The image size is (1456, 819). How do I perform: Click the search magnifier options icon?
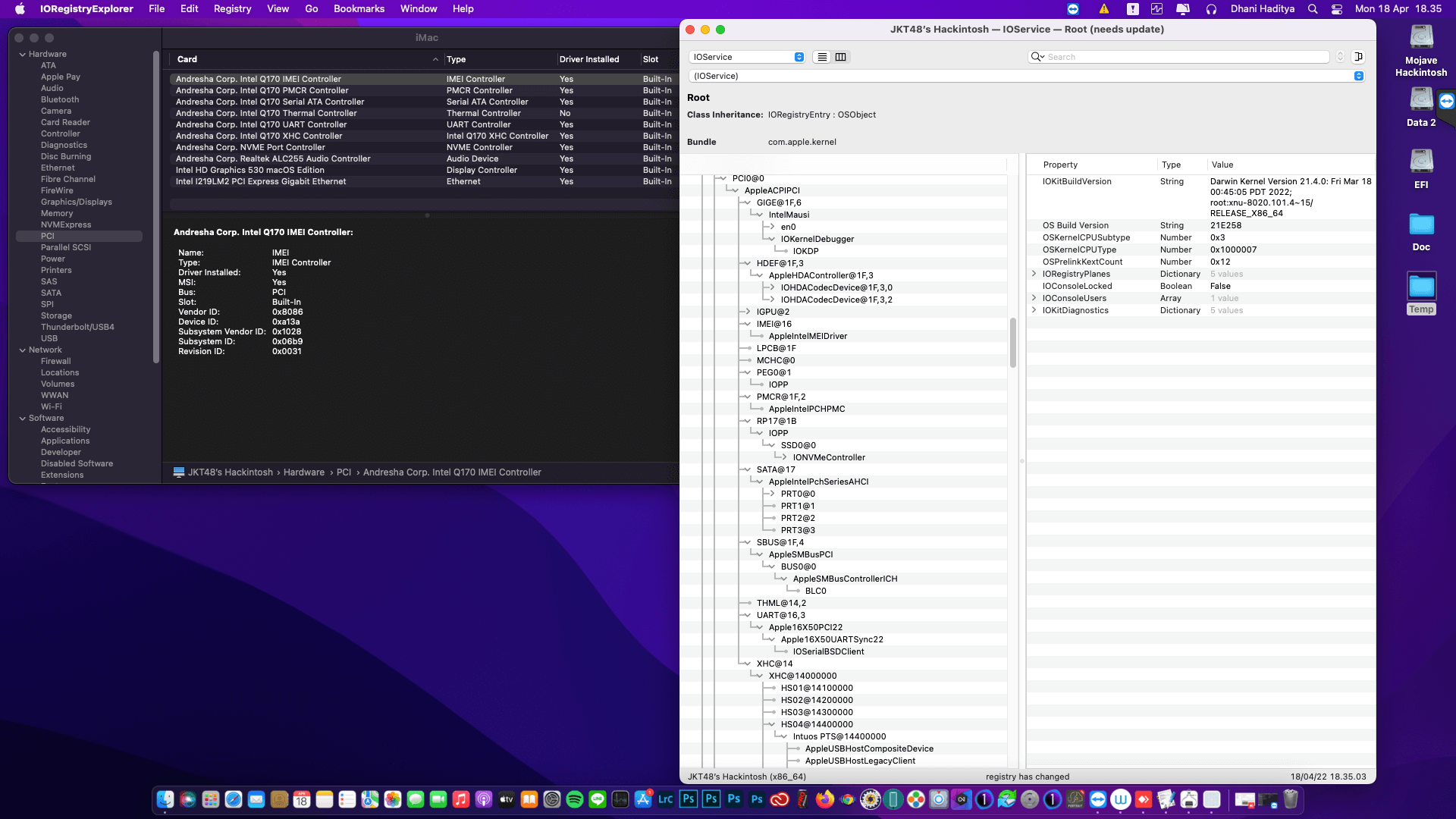coord(1037,57)
